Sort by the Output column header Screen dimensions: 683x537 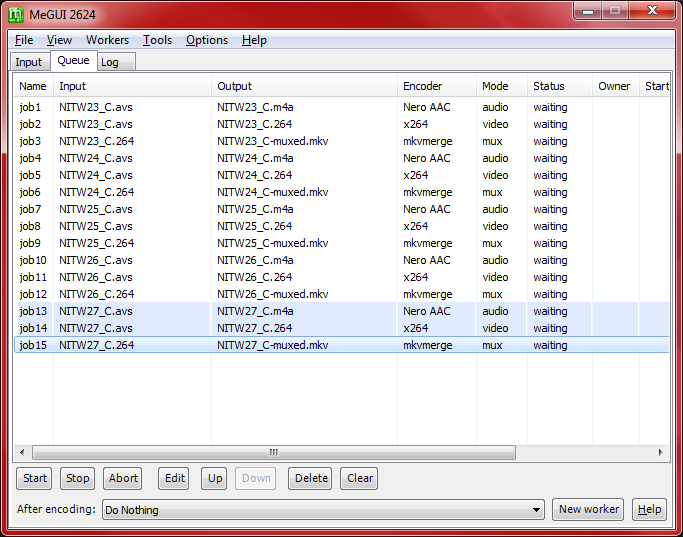tap(304, 86)
